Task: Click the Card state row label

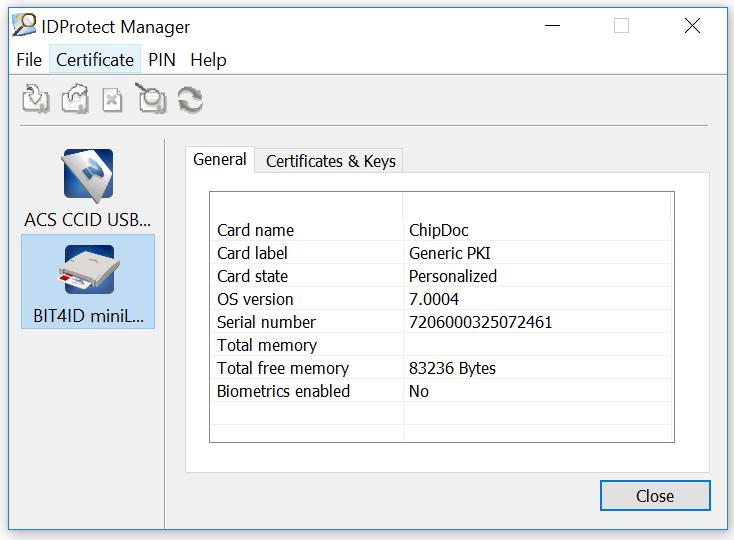Action: point(252,276)
